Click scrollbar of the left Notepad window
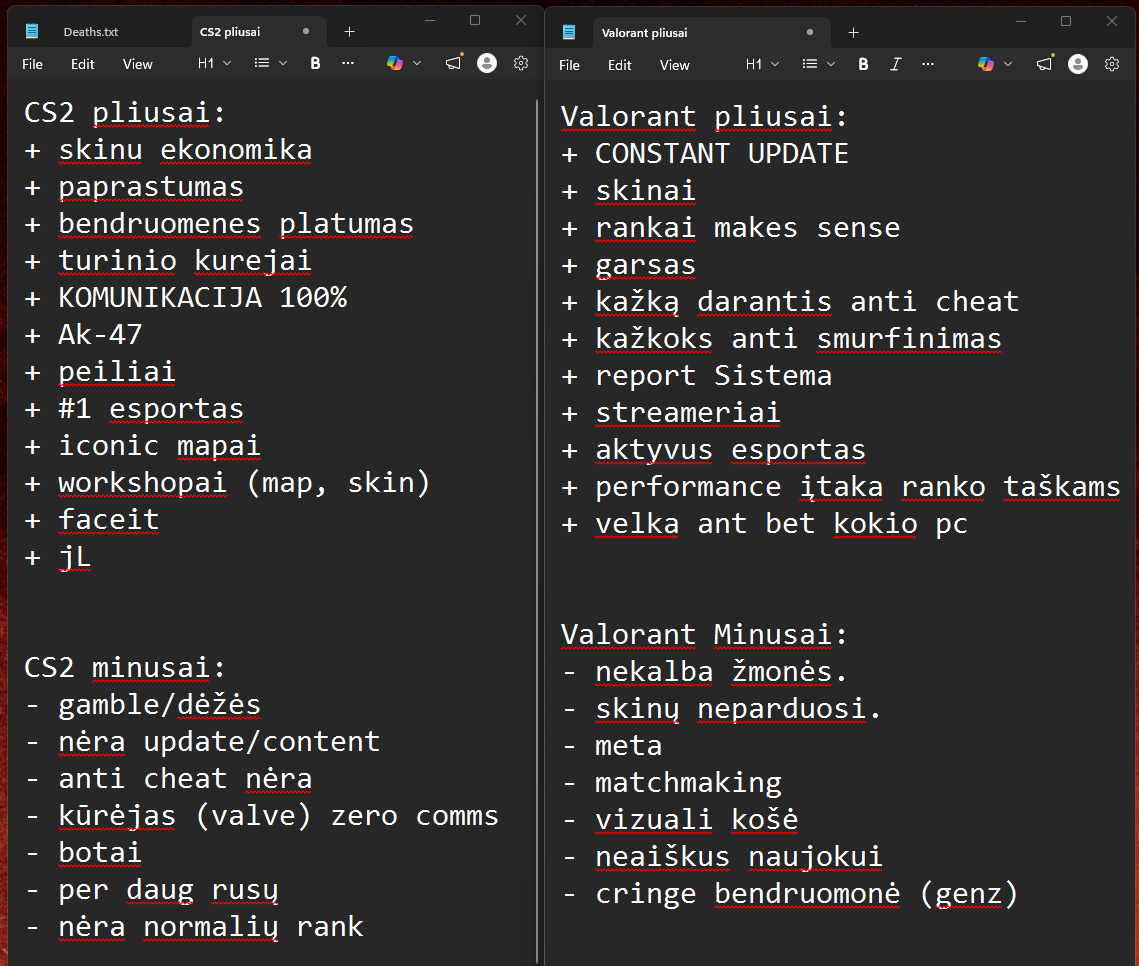Screen dimensions: 1139x966 tap(538, 530)
